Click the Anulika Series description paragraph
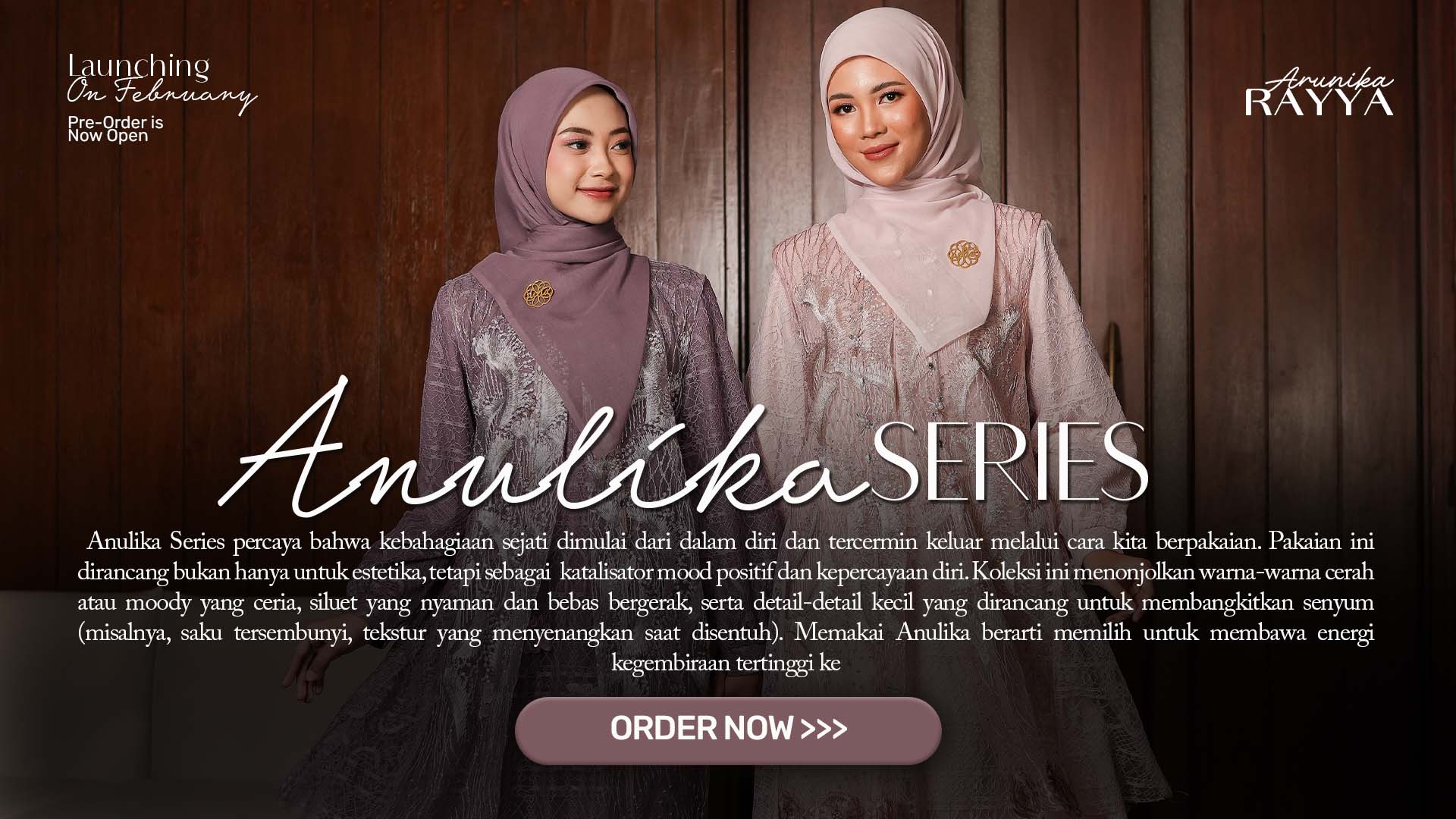Viewport: 1456px width, 819px height. coord(726,602)
